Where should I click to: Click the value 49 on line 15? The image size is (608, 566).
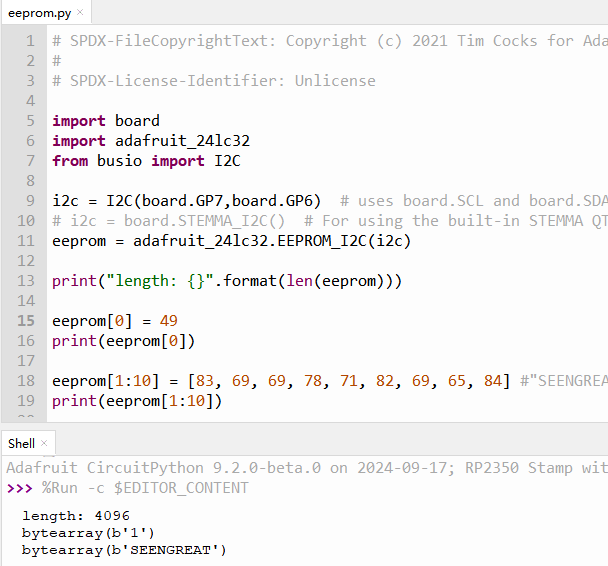pyautogui.click(x=168, y=321)
